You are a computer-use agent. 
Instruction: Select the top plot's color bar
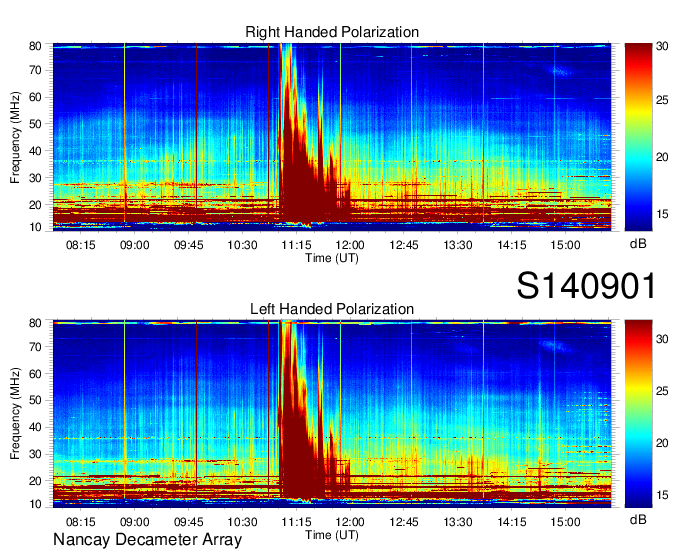click(638, 137)
